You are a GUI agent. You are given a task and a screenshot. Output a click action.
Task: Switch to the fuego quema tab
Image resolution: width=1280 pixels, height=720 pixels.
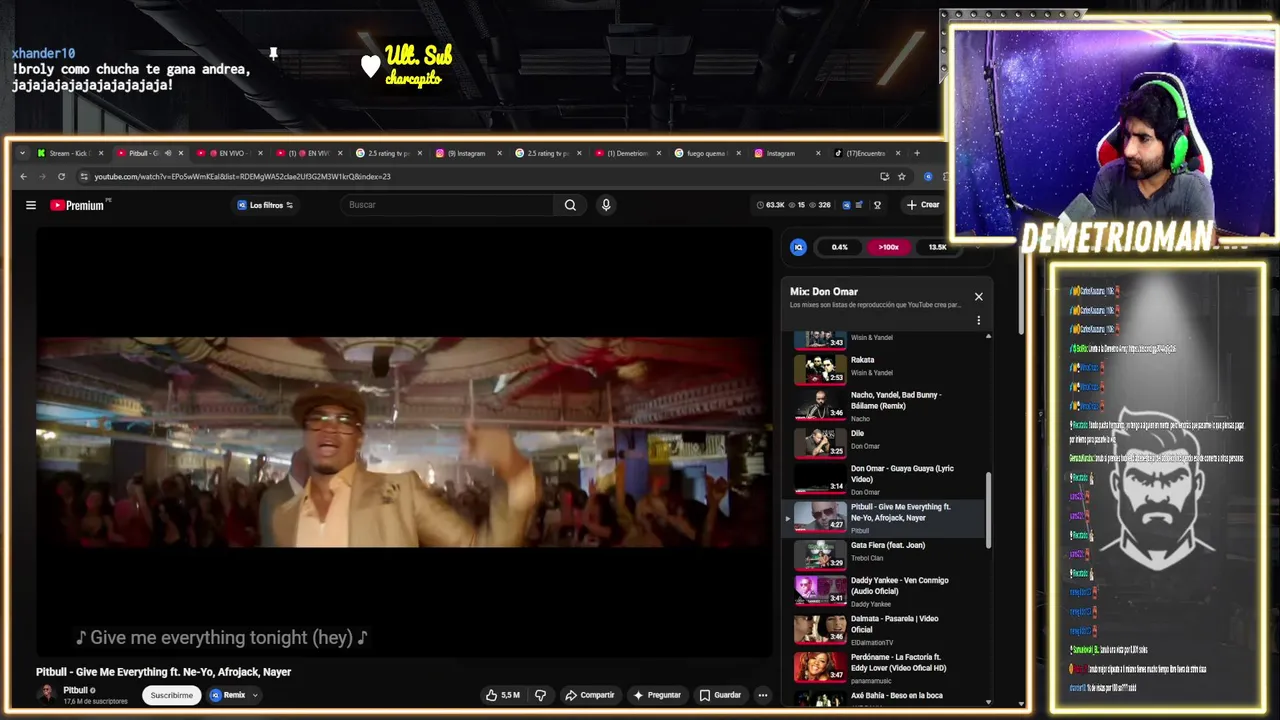click(x=705, y=153)
